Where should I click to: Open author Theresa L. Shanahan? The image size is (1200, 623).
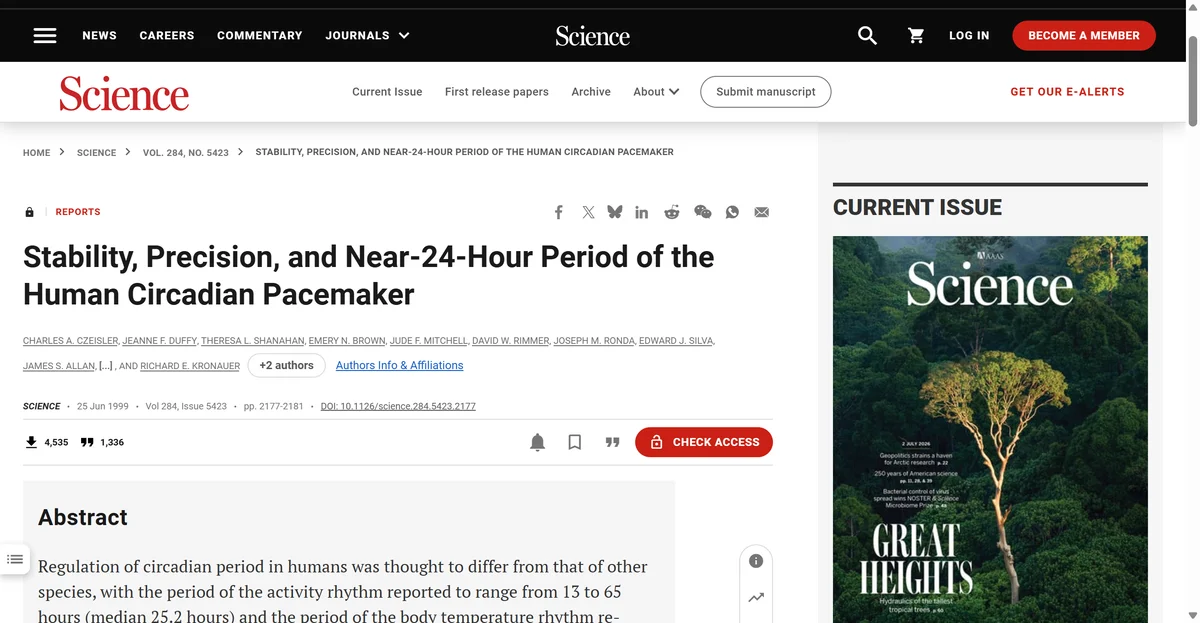click(251, 341)
